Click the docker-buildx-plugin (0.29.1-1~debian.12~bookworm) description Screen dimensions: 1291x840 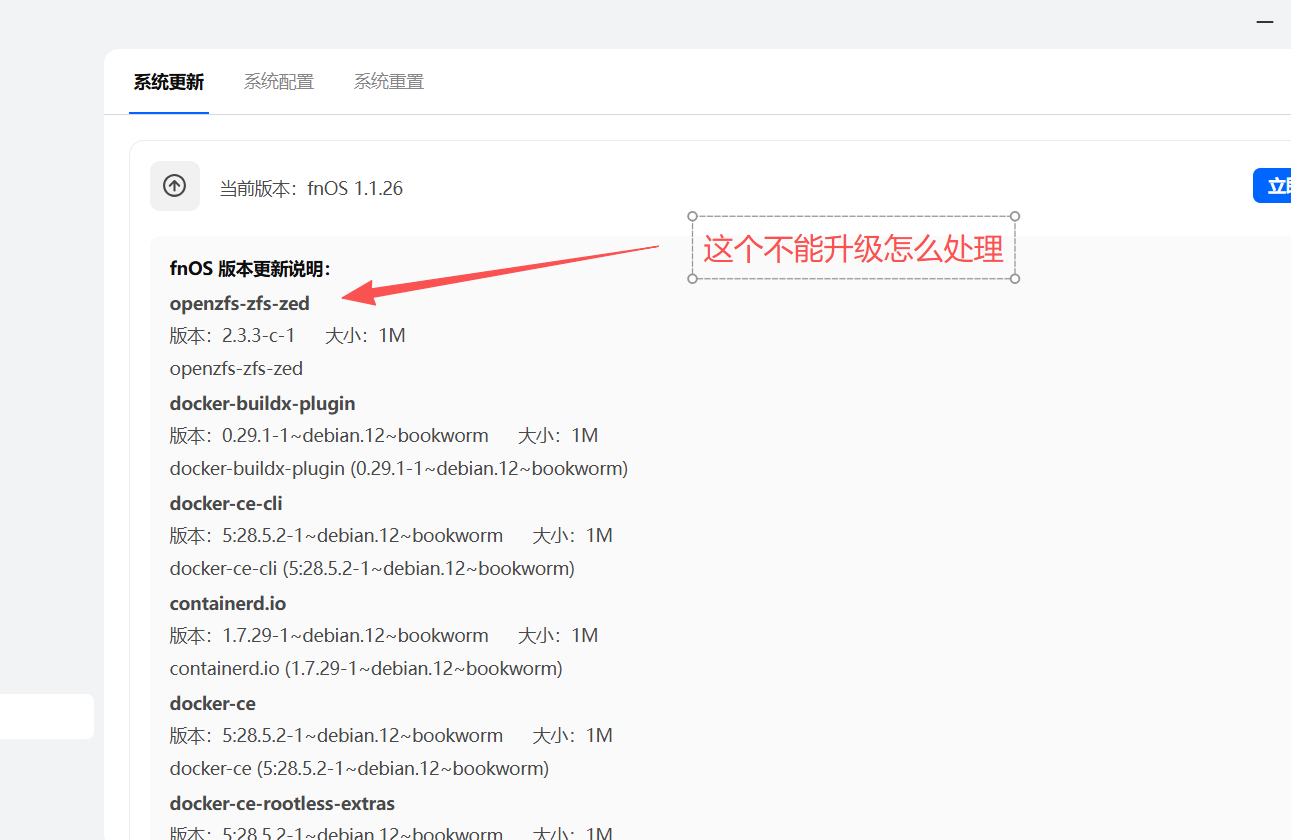coord(399,468)
